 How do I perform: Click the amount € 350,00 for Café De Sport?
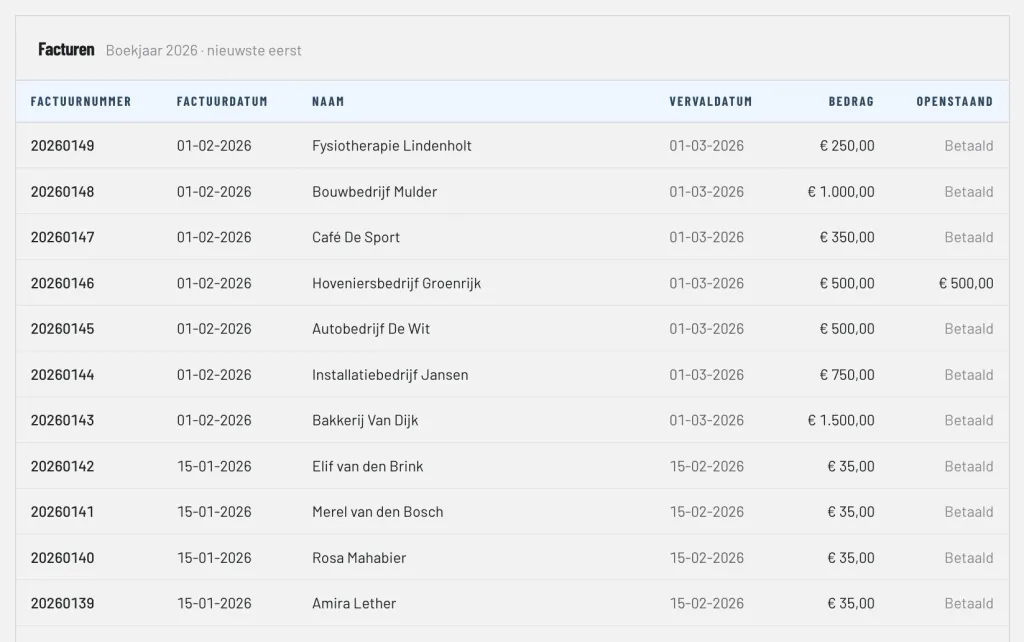847,237
